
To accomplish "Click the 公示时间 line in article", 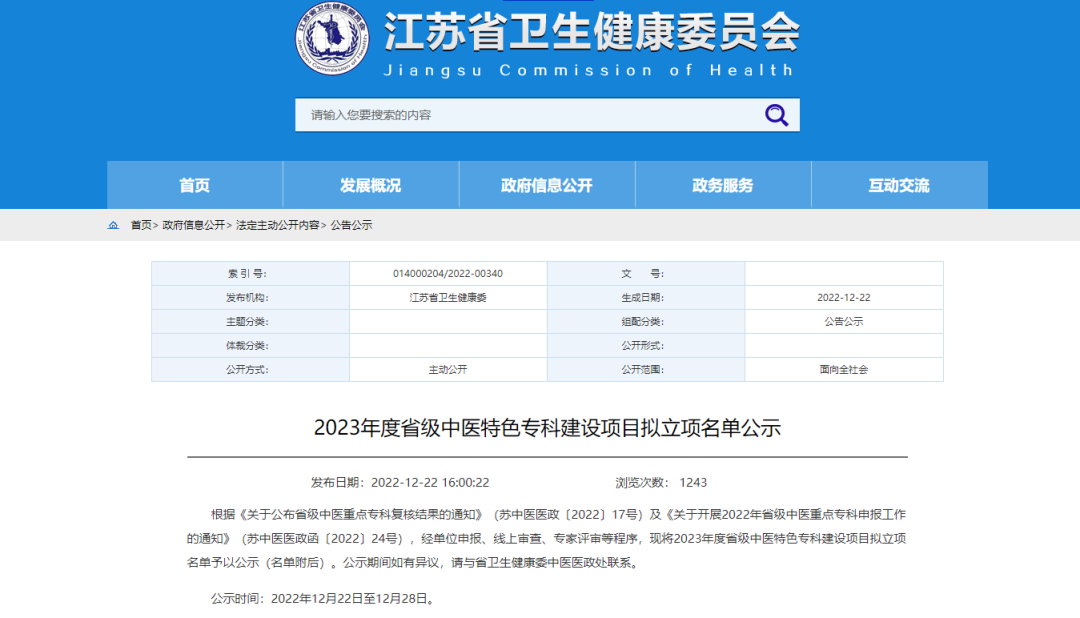I will pos(324,598).
